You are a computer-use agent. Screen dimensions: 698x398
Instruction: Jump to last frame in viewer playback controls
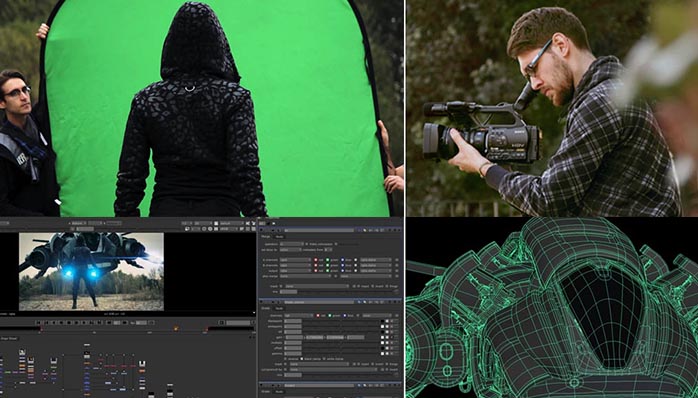pos(99,323)
